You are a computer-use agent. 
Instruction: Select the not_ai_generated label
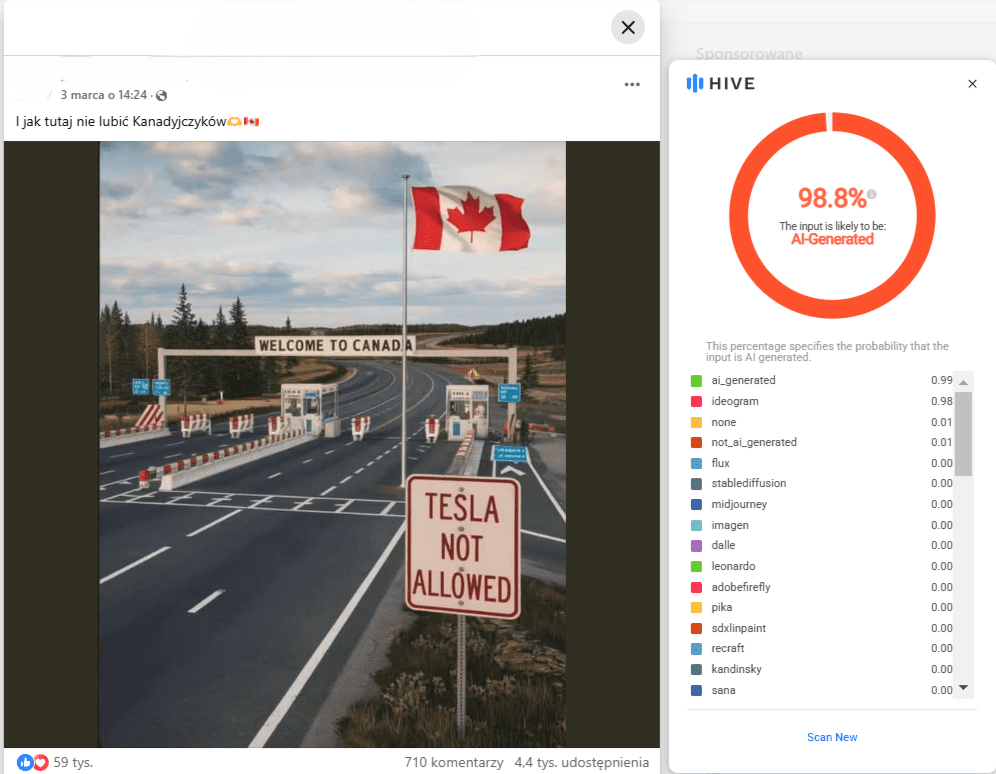click(x=754, y=443)
